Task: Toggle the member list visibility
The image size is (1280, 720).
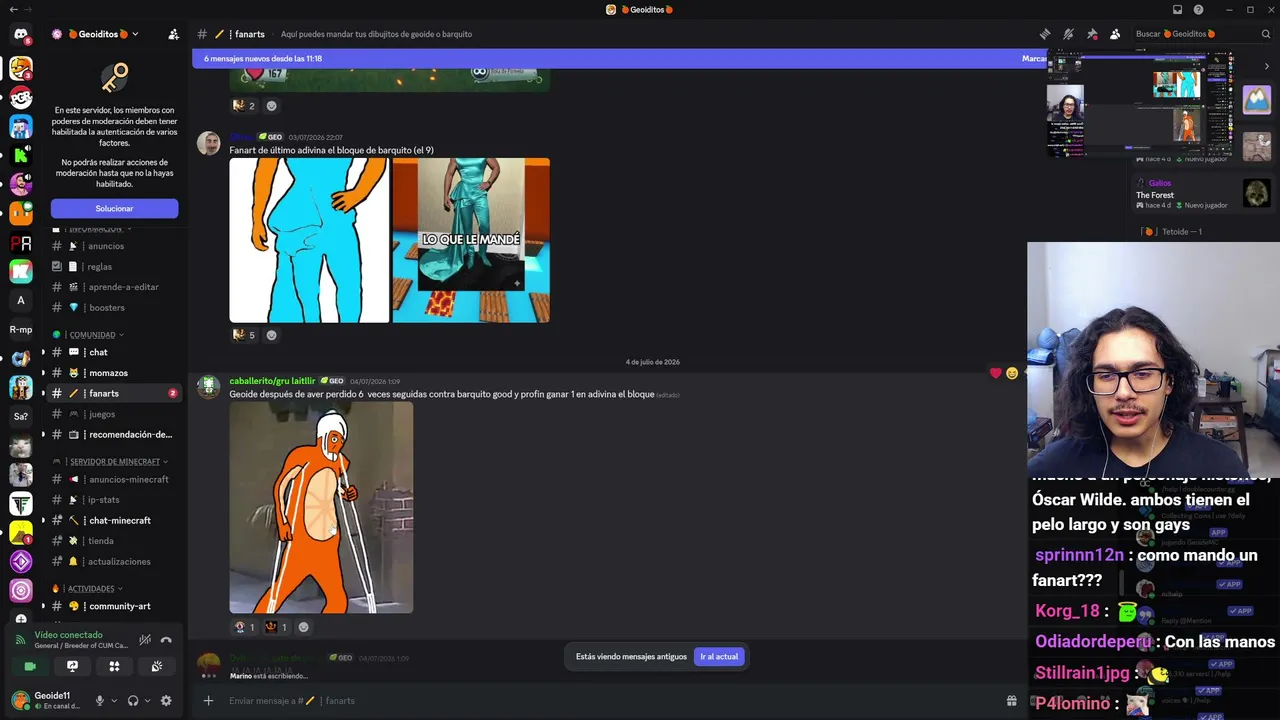Action: [x=1115, y=34]
